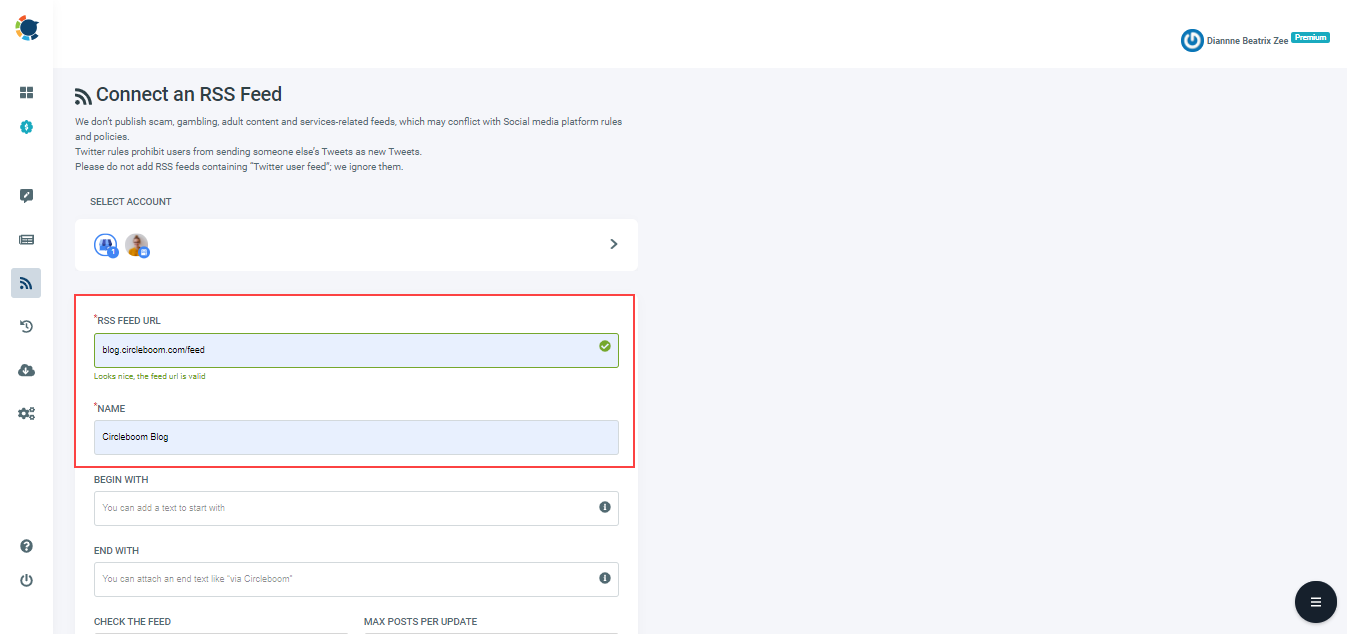
Task: Click the RSS Feed URL input field
Action: pos(350,350)
